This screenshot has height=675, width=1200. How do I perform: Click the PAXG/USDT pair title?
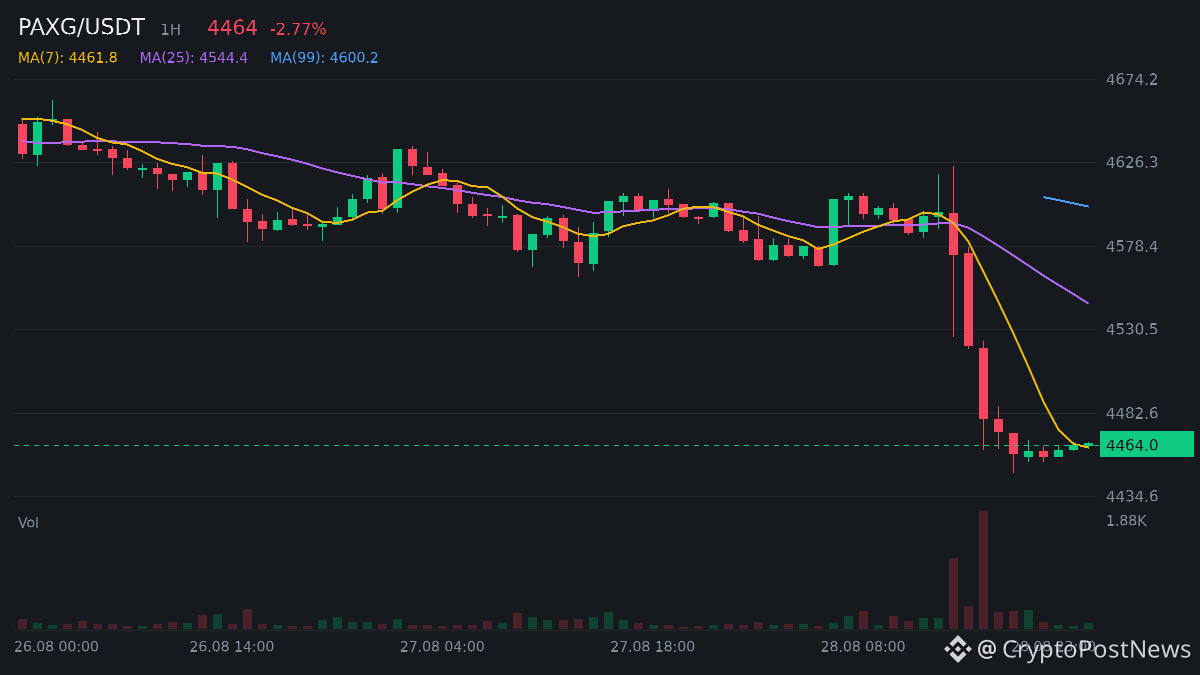(81, 28)
